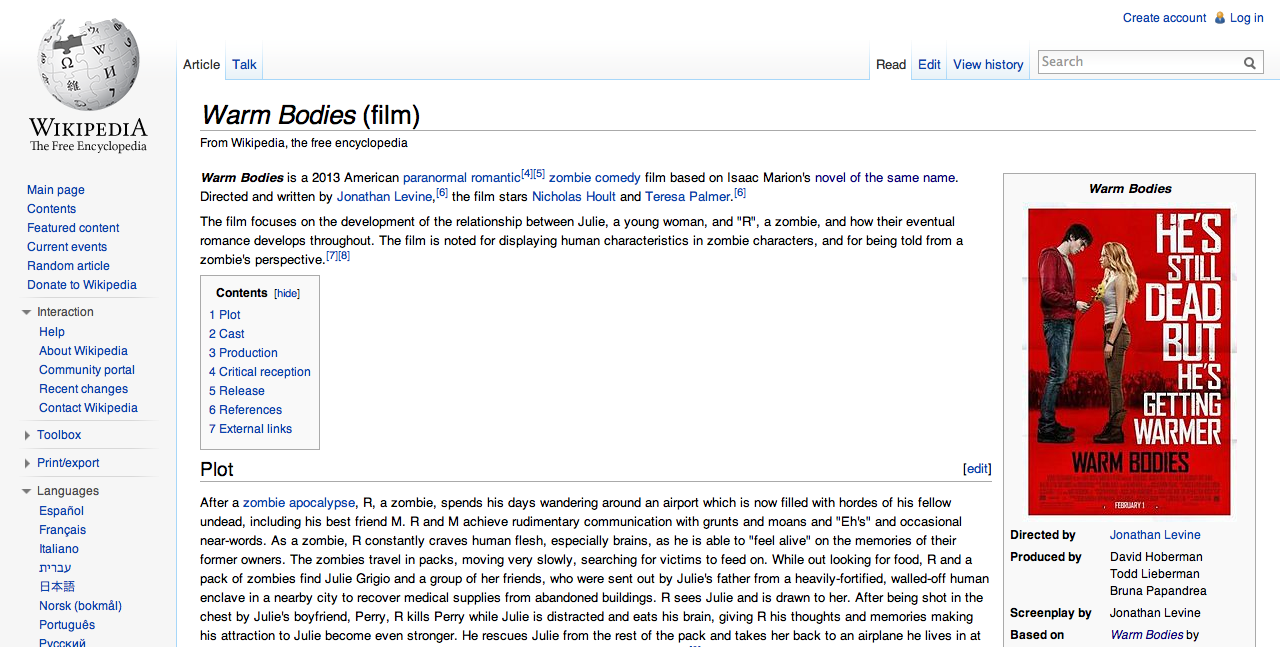Viewport: 1280px width, 647px height.
Task: Open the Contents sidebar link
Action: [x=51, y=209]
